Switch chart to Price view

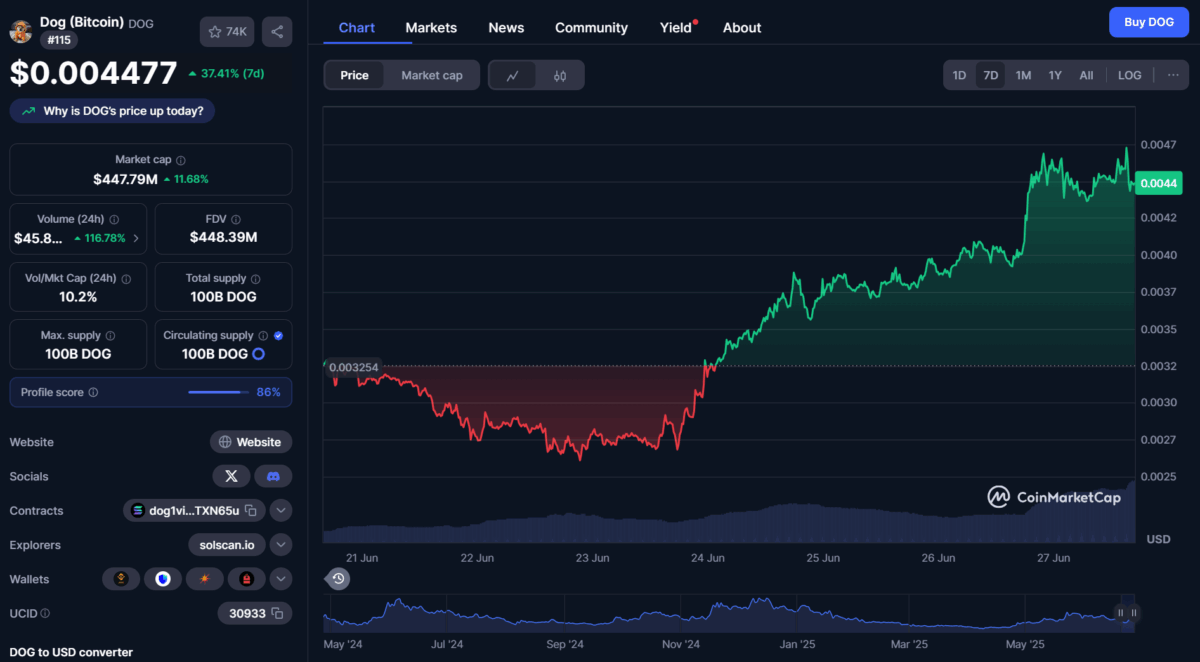pos(354,75)
